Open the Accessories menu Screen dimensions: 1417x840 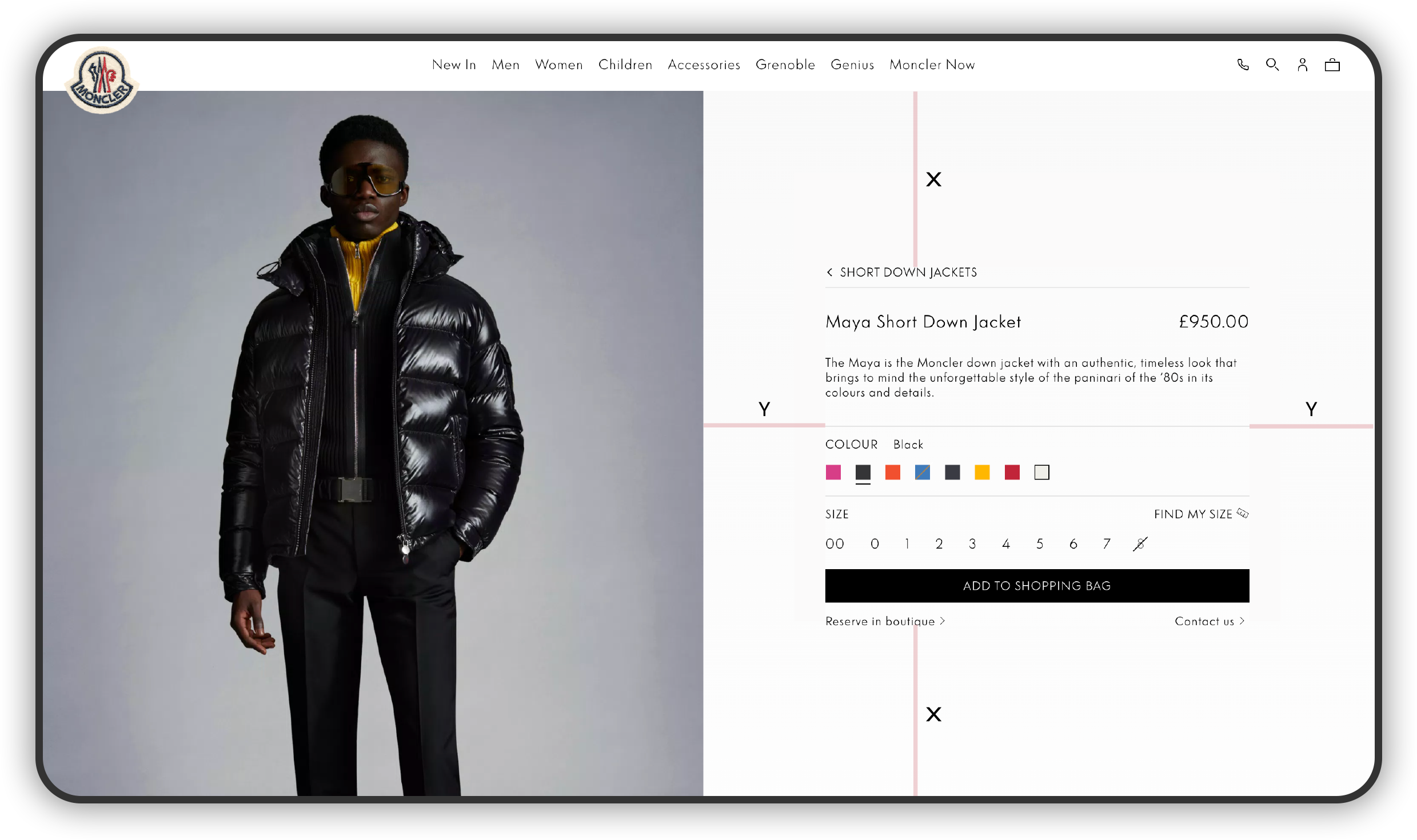point(704,65)
